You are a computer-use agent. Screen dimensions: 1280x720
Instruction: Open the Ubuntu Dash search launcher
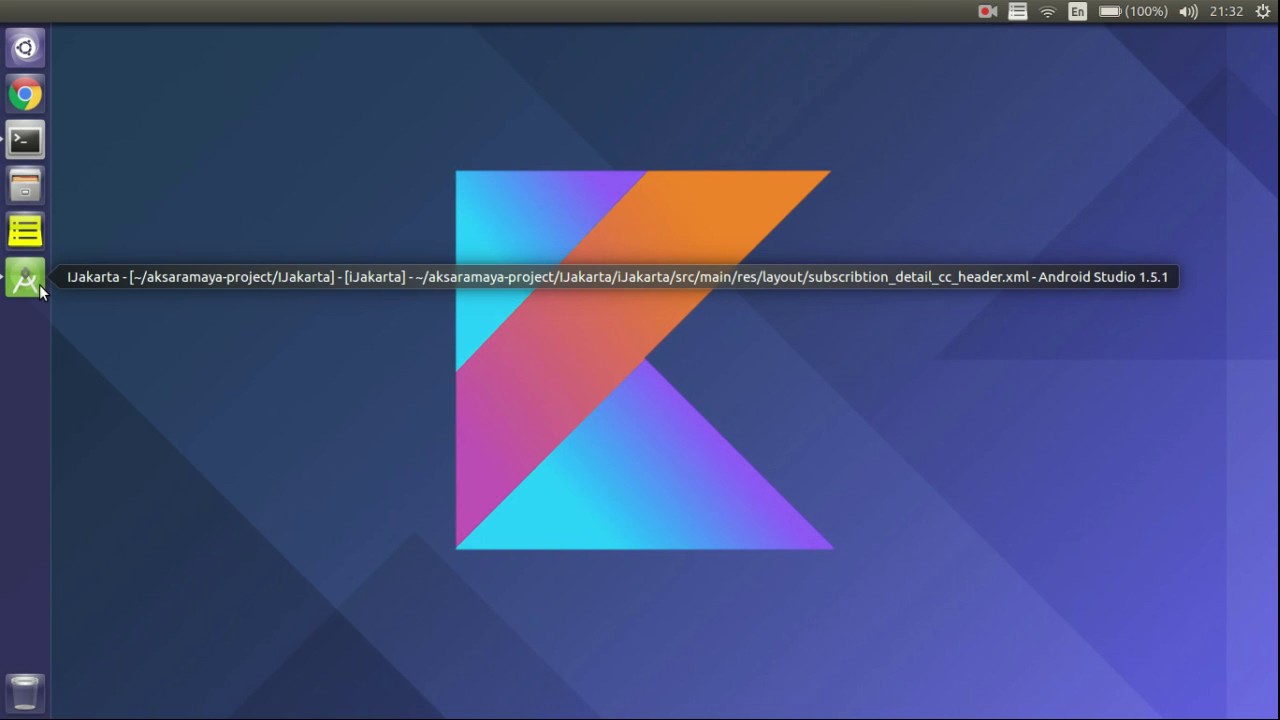[x=25, y=48]
